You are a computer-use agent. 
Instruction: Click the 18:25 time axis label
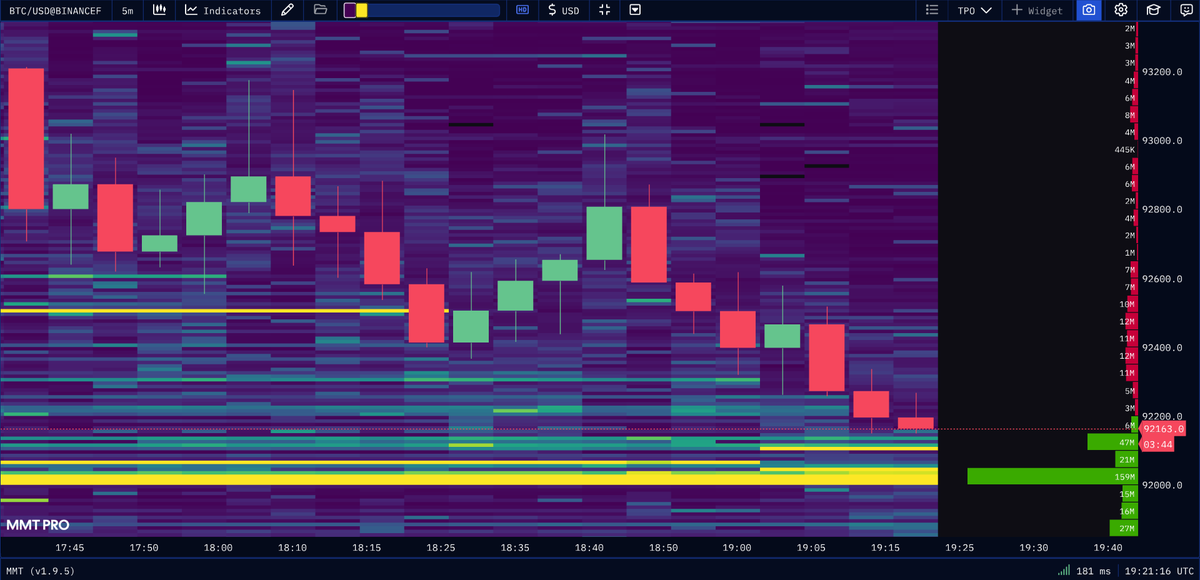[x=440, y=548]
